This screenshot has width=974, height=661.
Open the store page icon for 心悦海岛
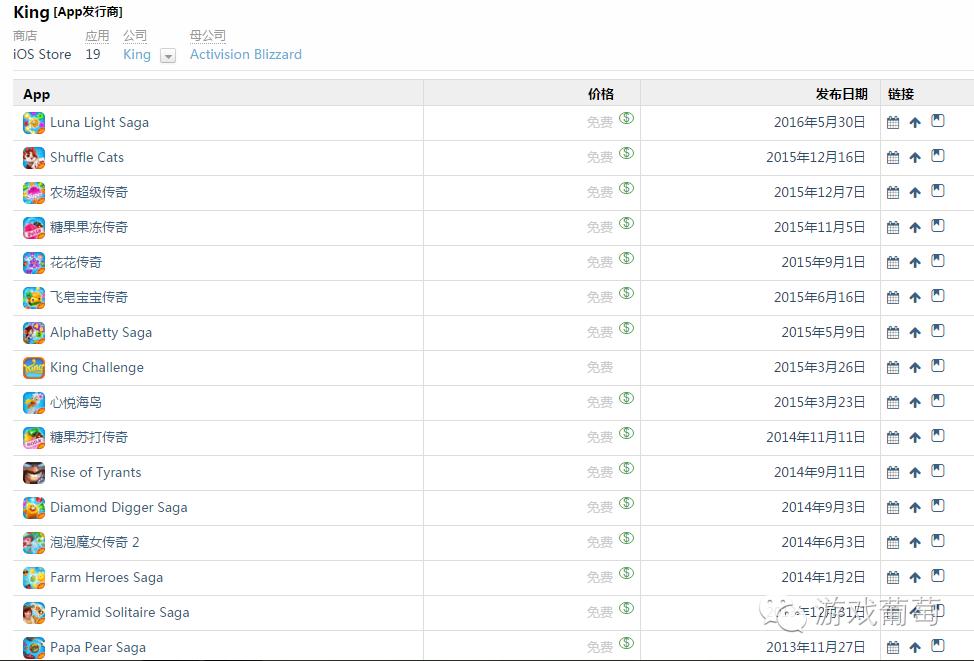coord(937,401)
